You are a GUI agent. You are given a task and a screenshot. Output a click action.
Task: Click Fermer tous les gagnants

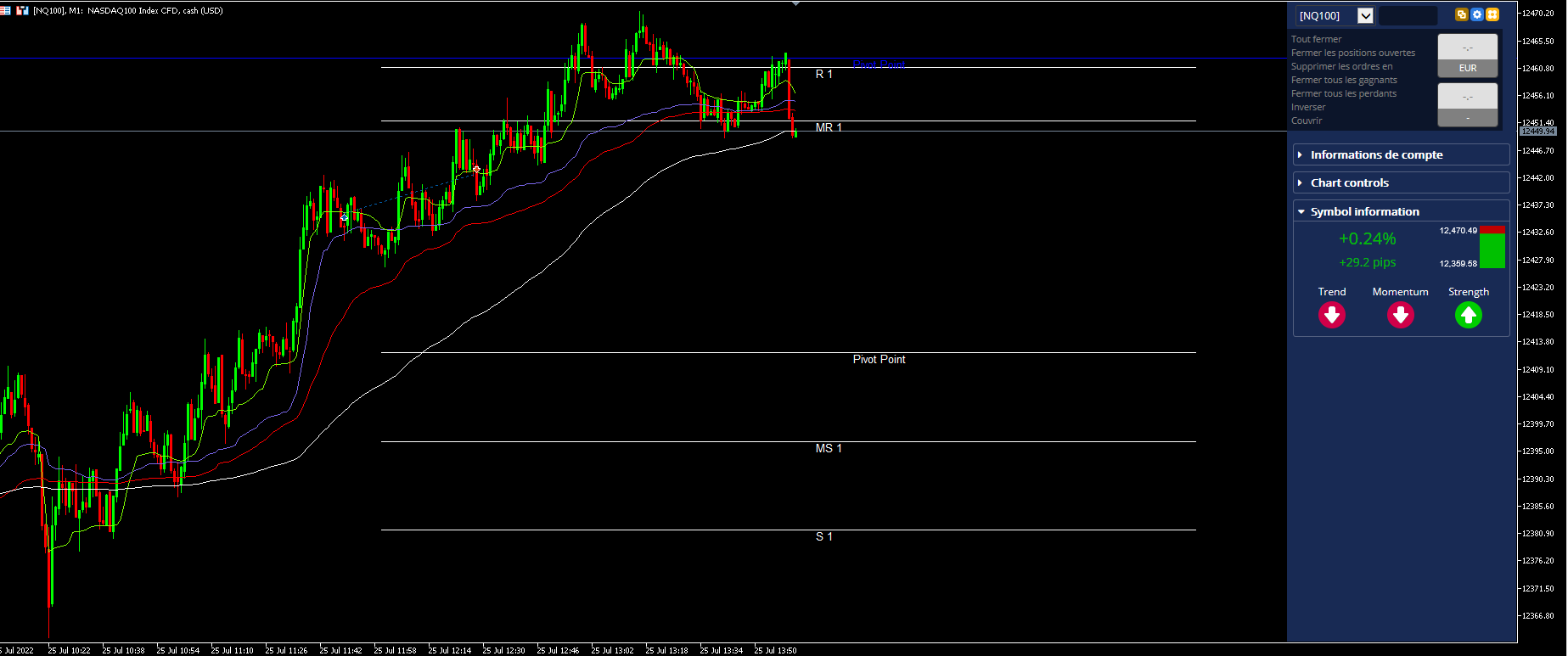(1344, 80)
